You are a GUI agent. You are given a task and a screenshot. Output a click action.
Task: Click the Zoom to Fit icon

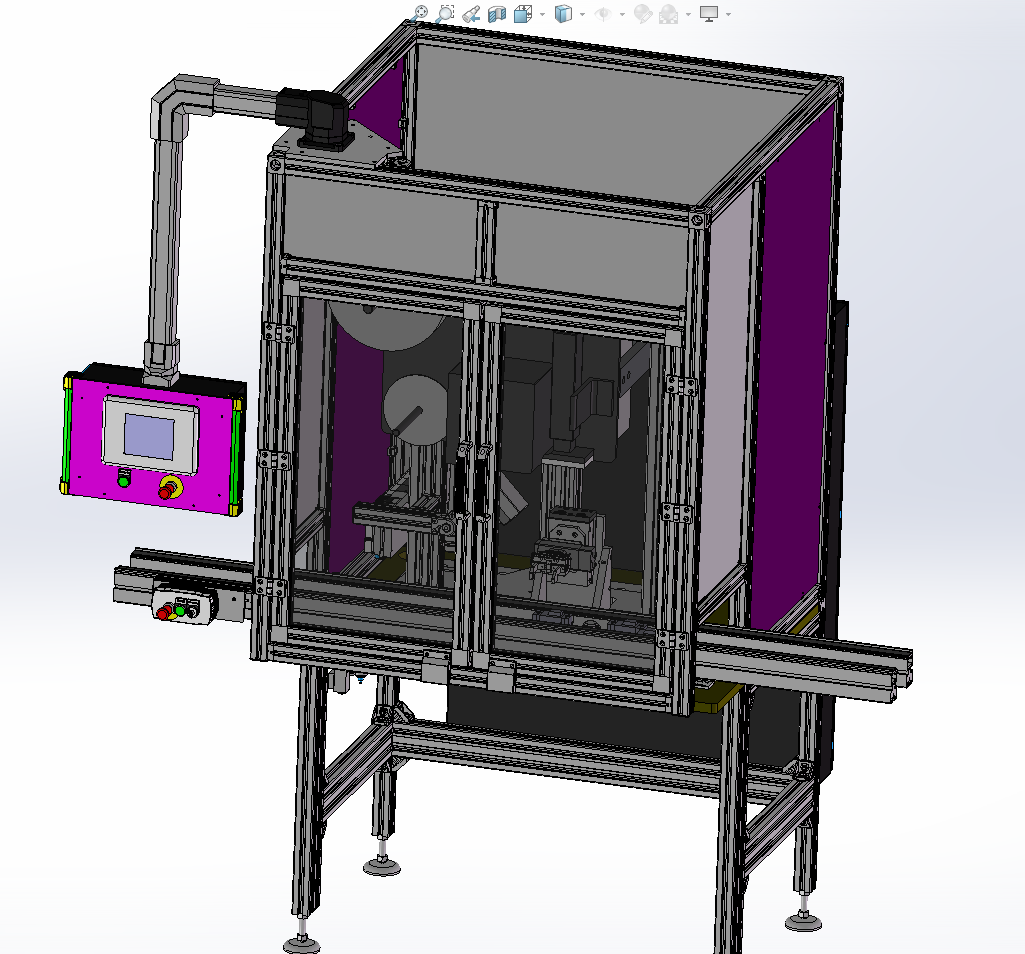click(x=421, y=13)
